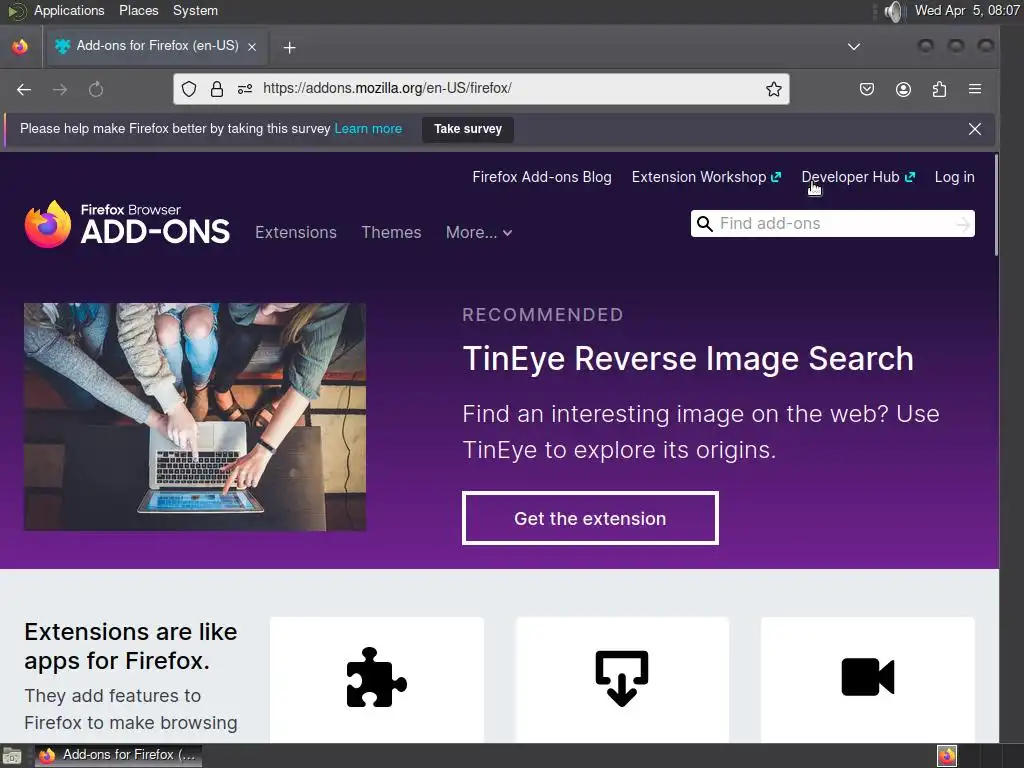Close the Add-ons for Firefox tab
This screenshot has width=1024, height=768.
[252, 46]
